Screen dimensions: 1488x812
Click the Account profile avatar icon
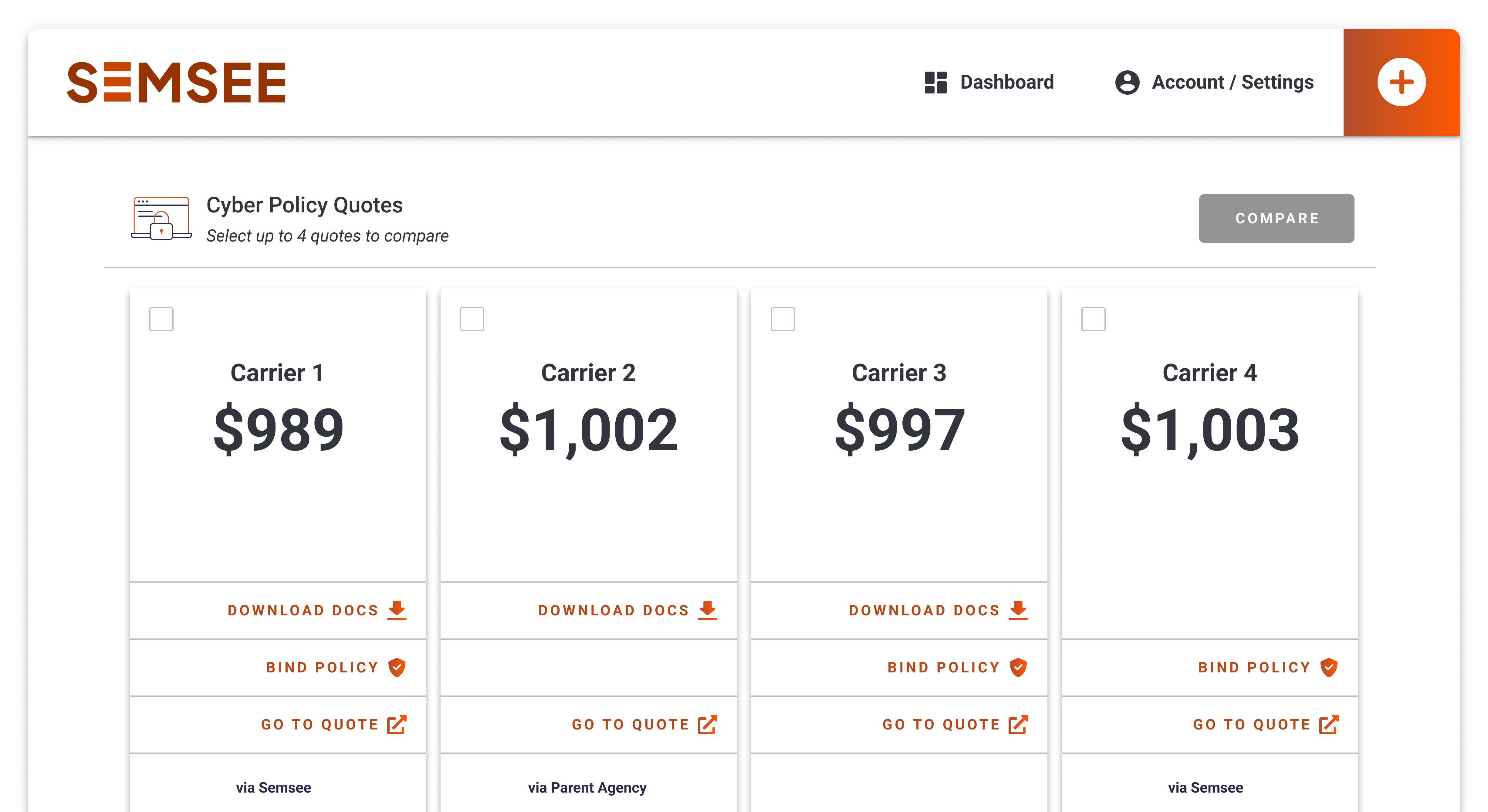tap(1126, 82)
